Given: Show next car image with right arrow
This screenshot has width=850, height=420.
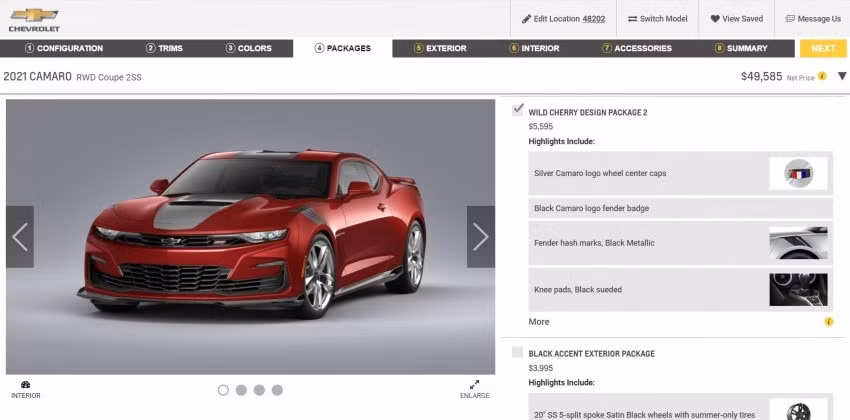Looking at the screenshot, I should click(x=480, y=237).
